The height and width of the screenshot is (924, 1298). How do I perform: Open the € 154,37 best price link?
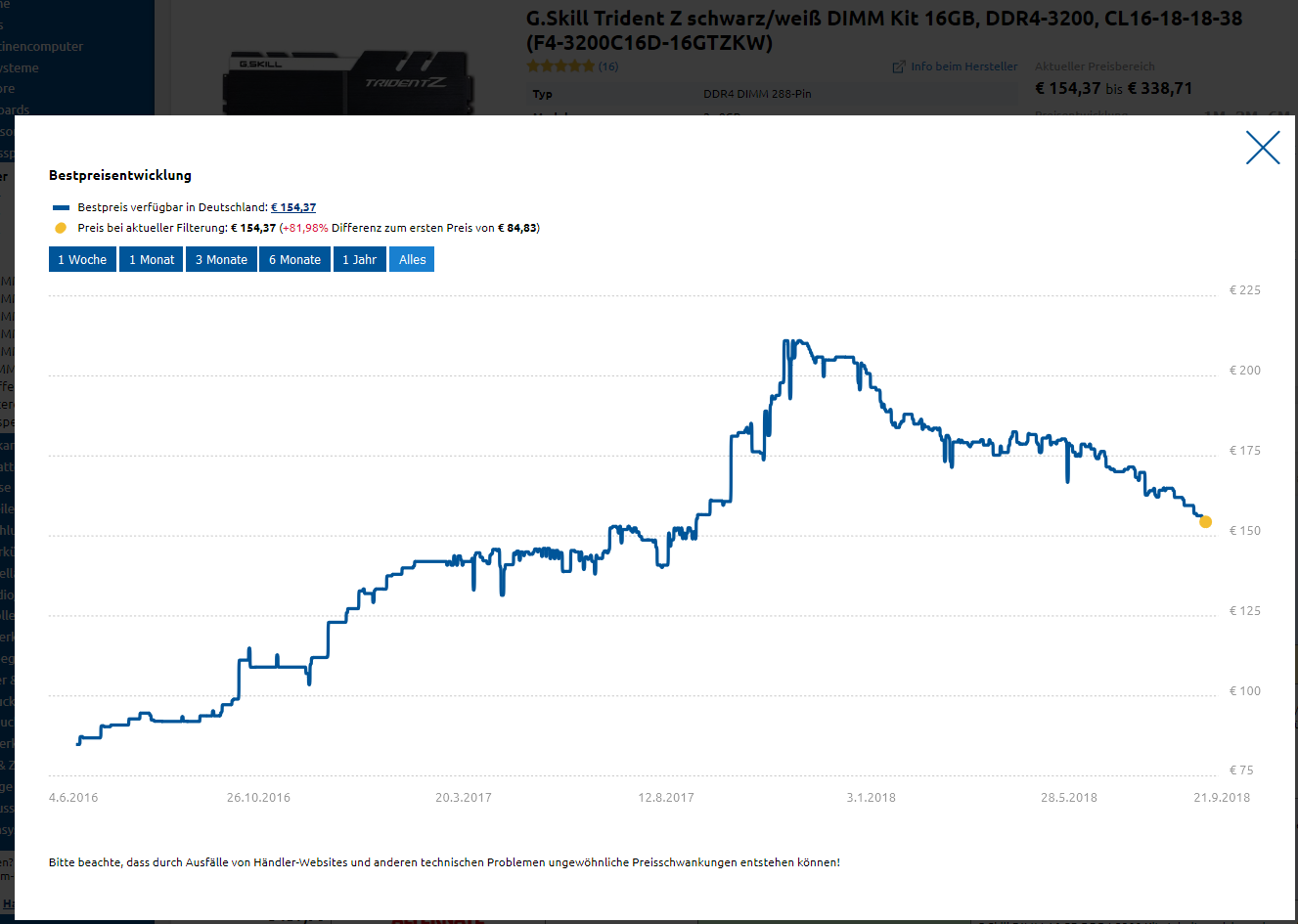293,207
